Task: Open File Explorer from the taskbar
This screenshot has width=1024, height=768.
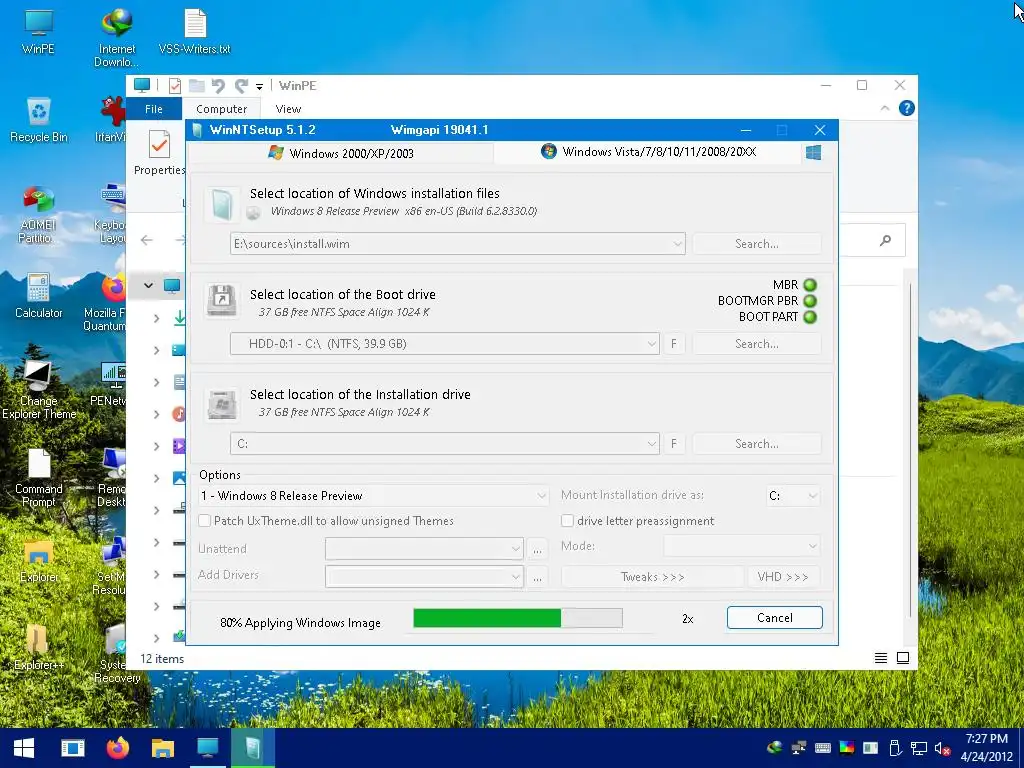Action: 163,748
